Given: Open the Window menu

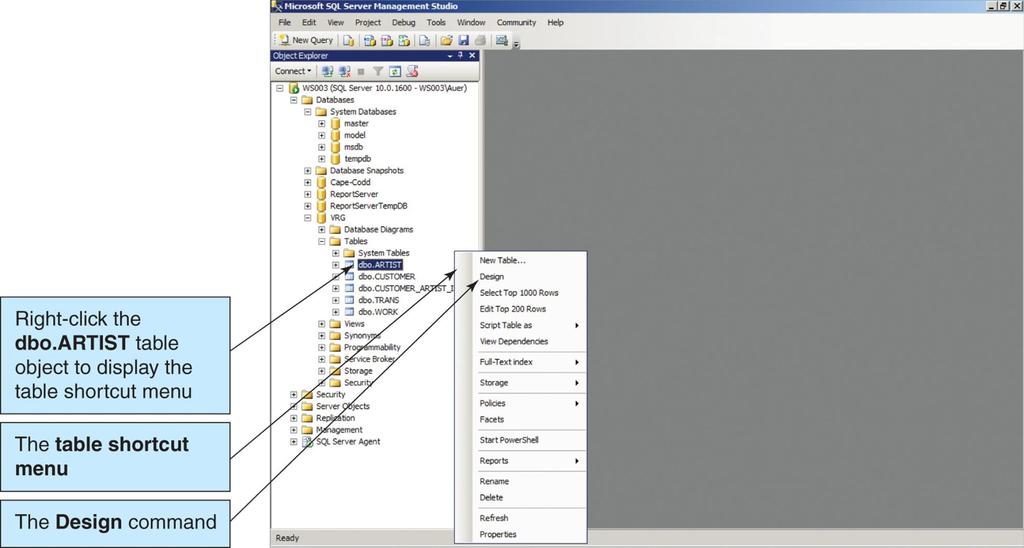Looking at the screenshot, I should pos(471,22).
